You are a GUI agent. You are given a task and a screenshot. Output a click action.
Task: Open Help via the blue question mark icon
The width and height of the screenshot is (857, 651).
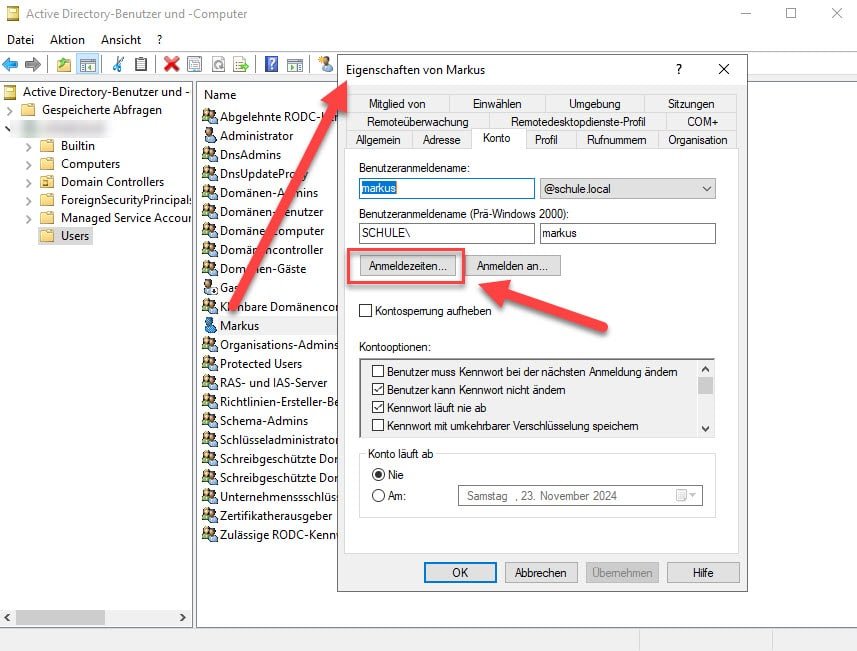pyautogui.click(x=273, y=63)
